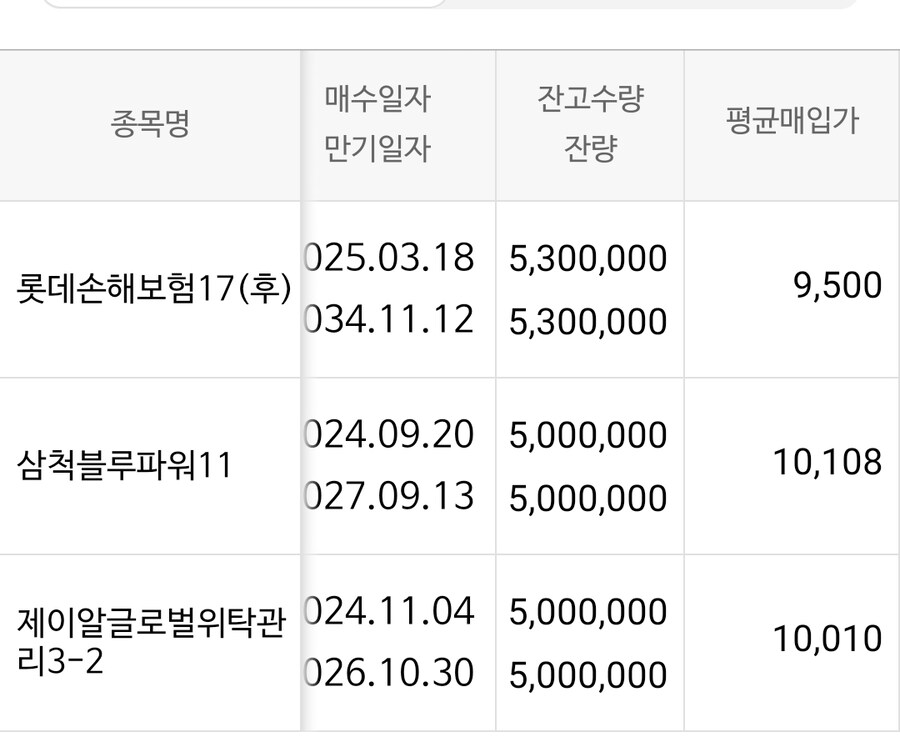
Task: Select purchase date 024.11.04
Action: (x=388, y=610)
